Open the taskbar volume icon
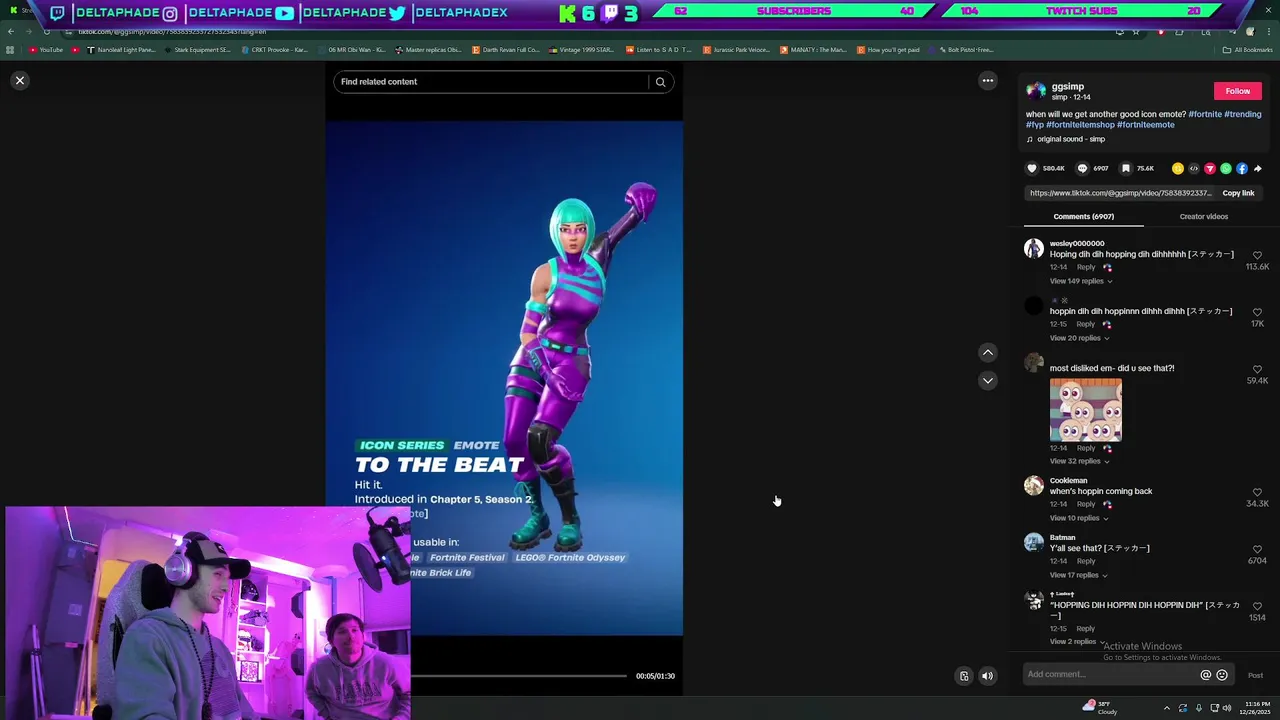The height and width of the screenshot is (720, 1280). click(x=1229, y=708)
